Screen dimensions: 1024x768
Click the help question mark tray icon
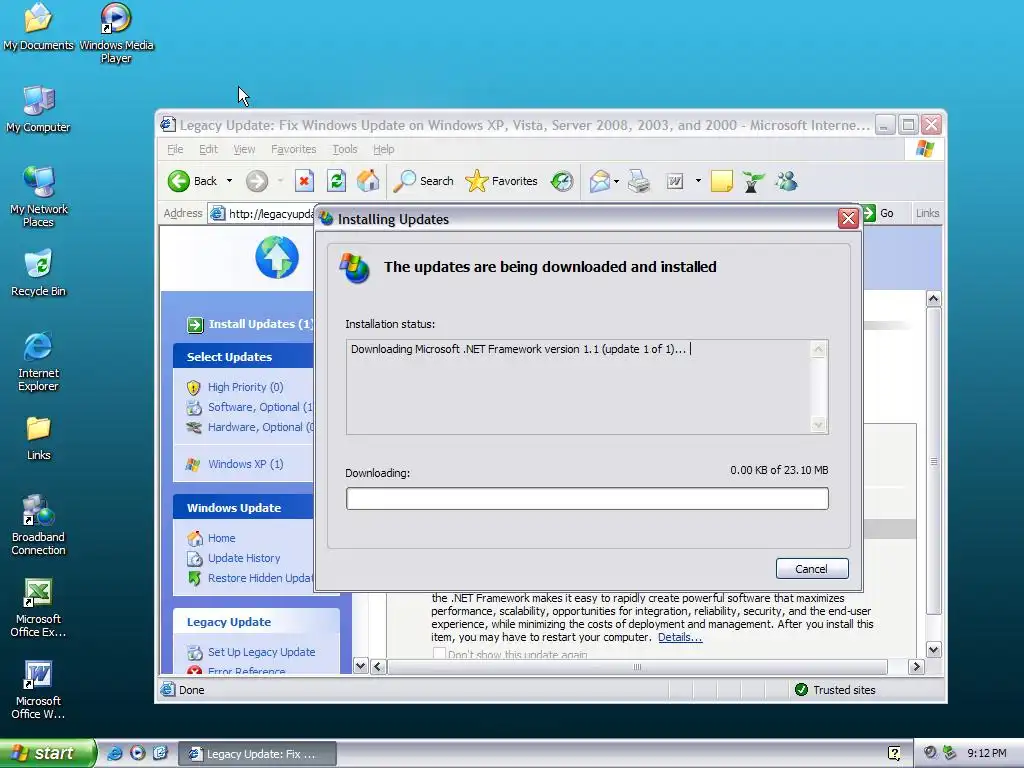tap(894, 753)
